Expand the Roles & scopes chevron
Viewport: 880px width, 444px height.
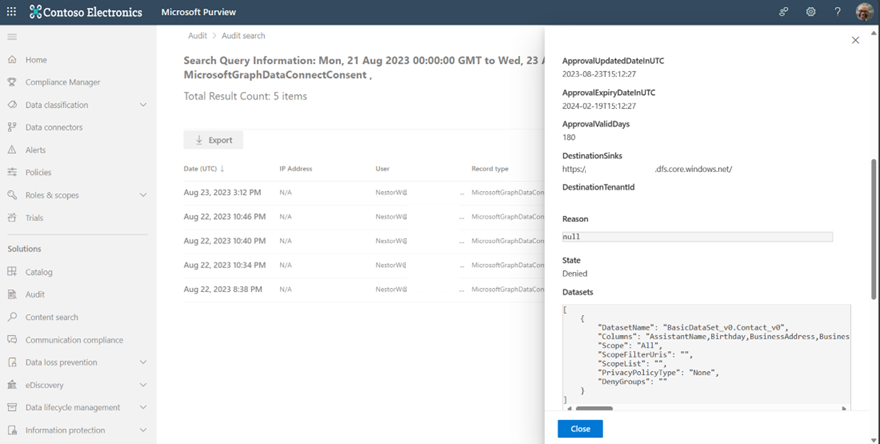pyautogui.click(x=143, y=195)
